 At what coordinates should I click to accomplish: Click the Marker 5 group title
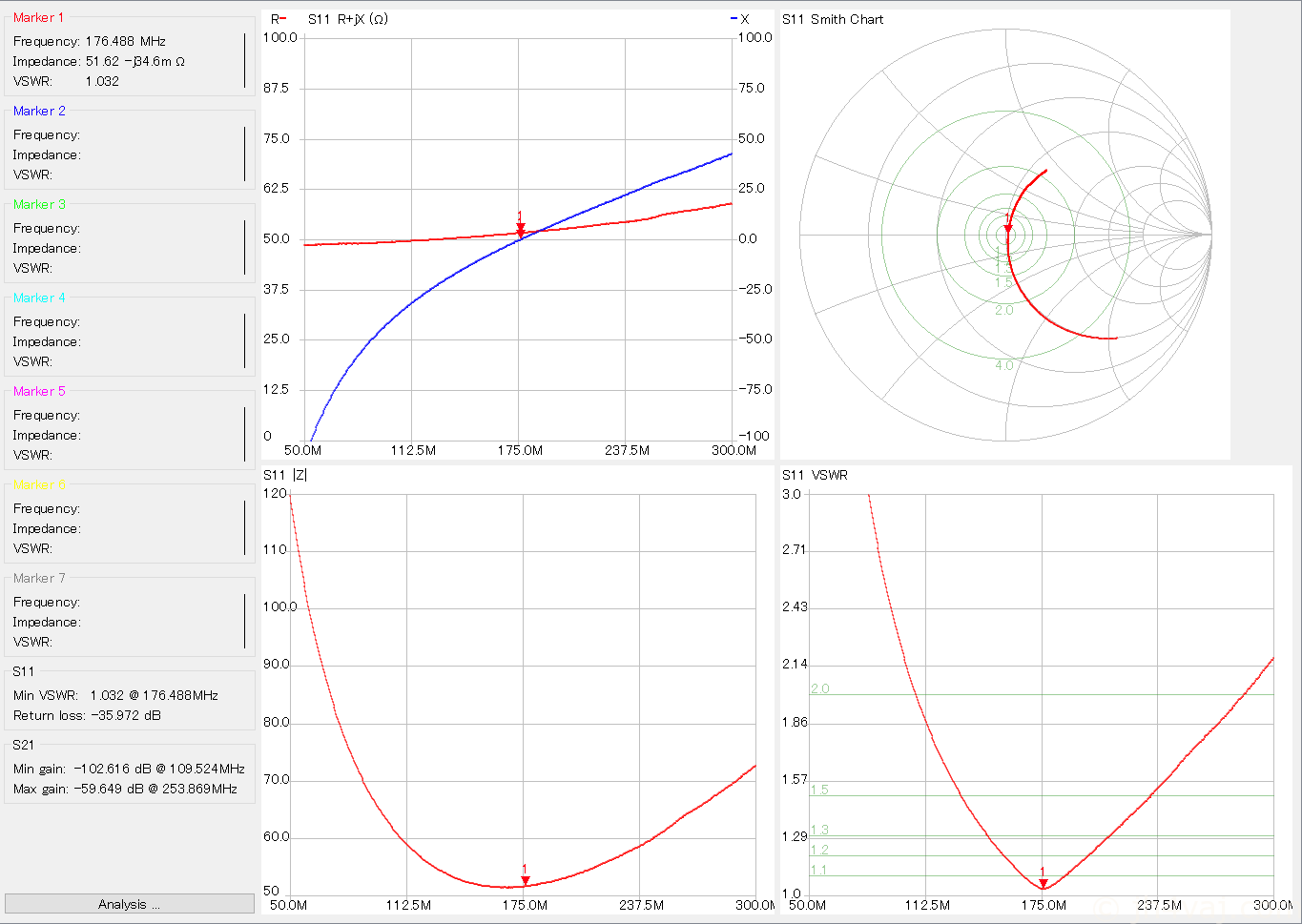[39, 391]
